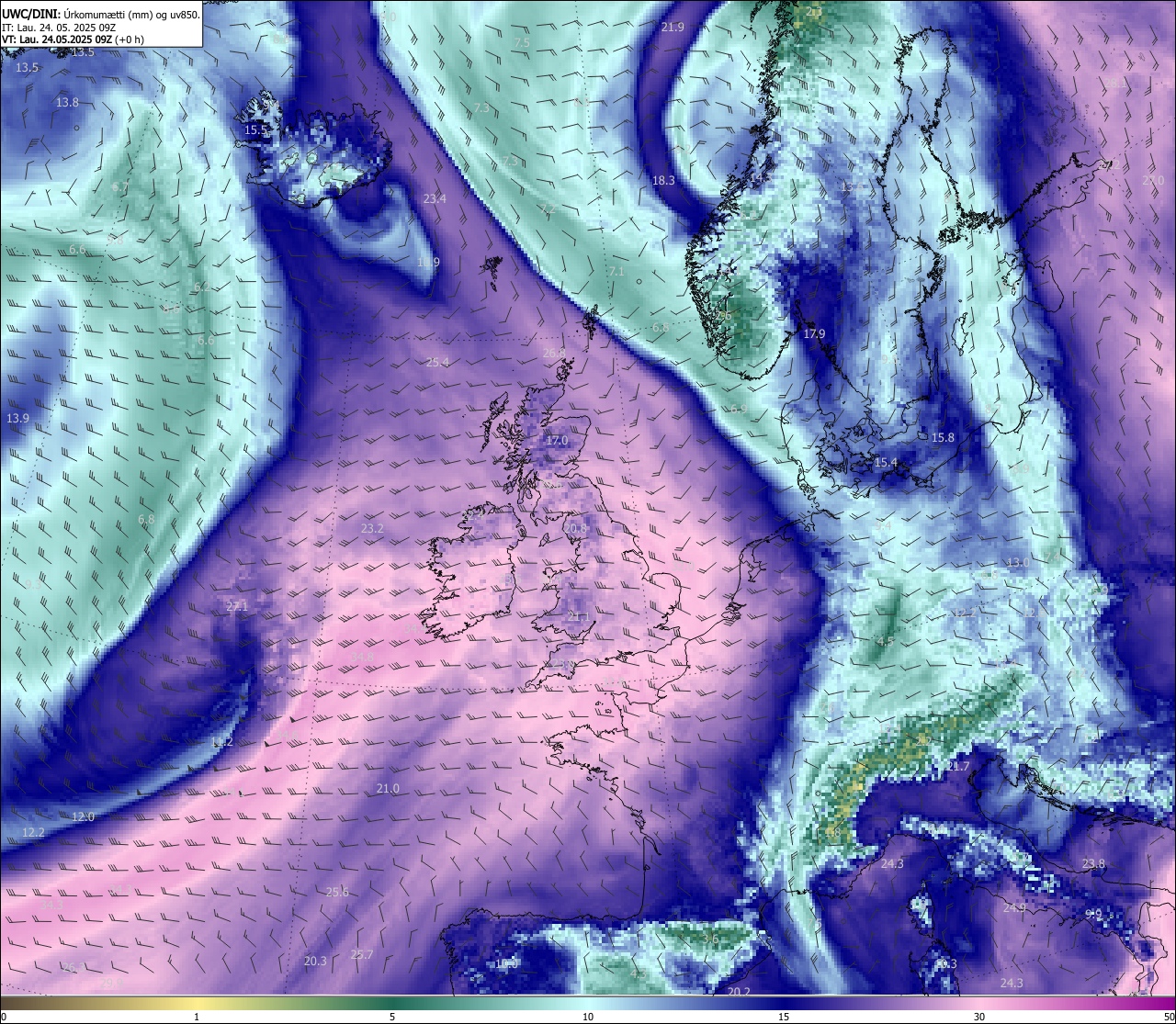Image resolution: width=1176 pixels, height=1024 pixels.
Task: Click the 0 tick on the color scale
Action: [4, 1017]
